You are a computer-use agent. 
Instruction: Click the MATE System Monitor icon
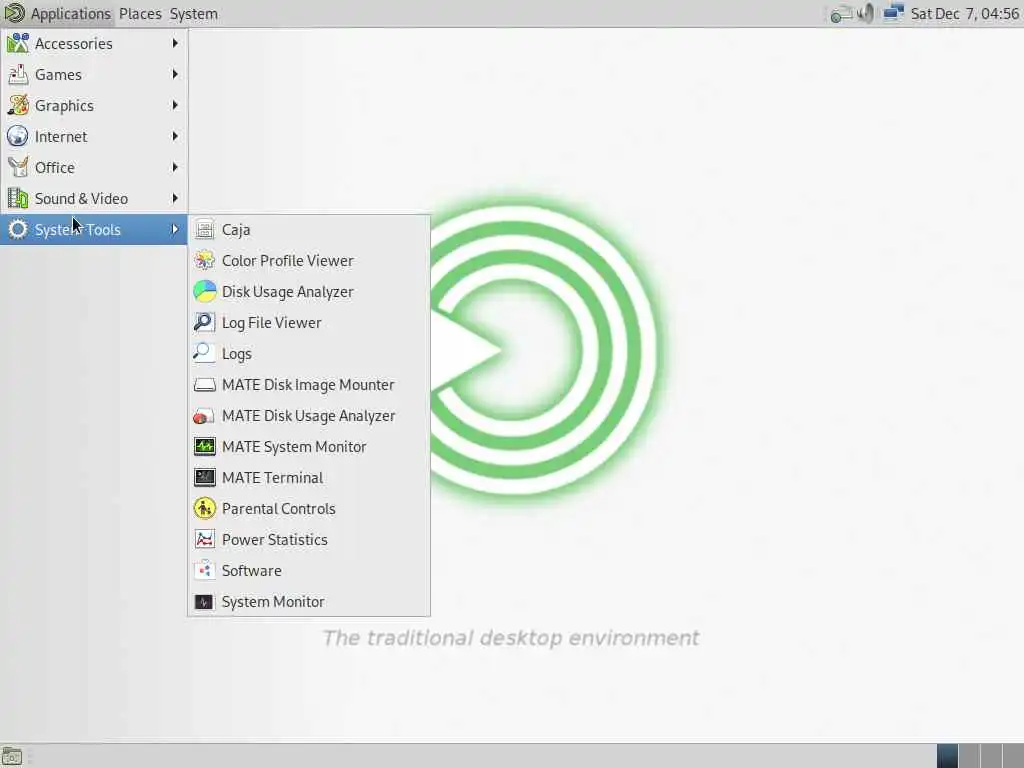pos(204,447)
